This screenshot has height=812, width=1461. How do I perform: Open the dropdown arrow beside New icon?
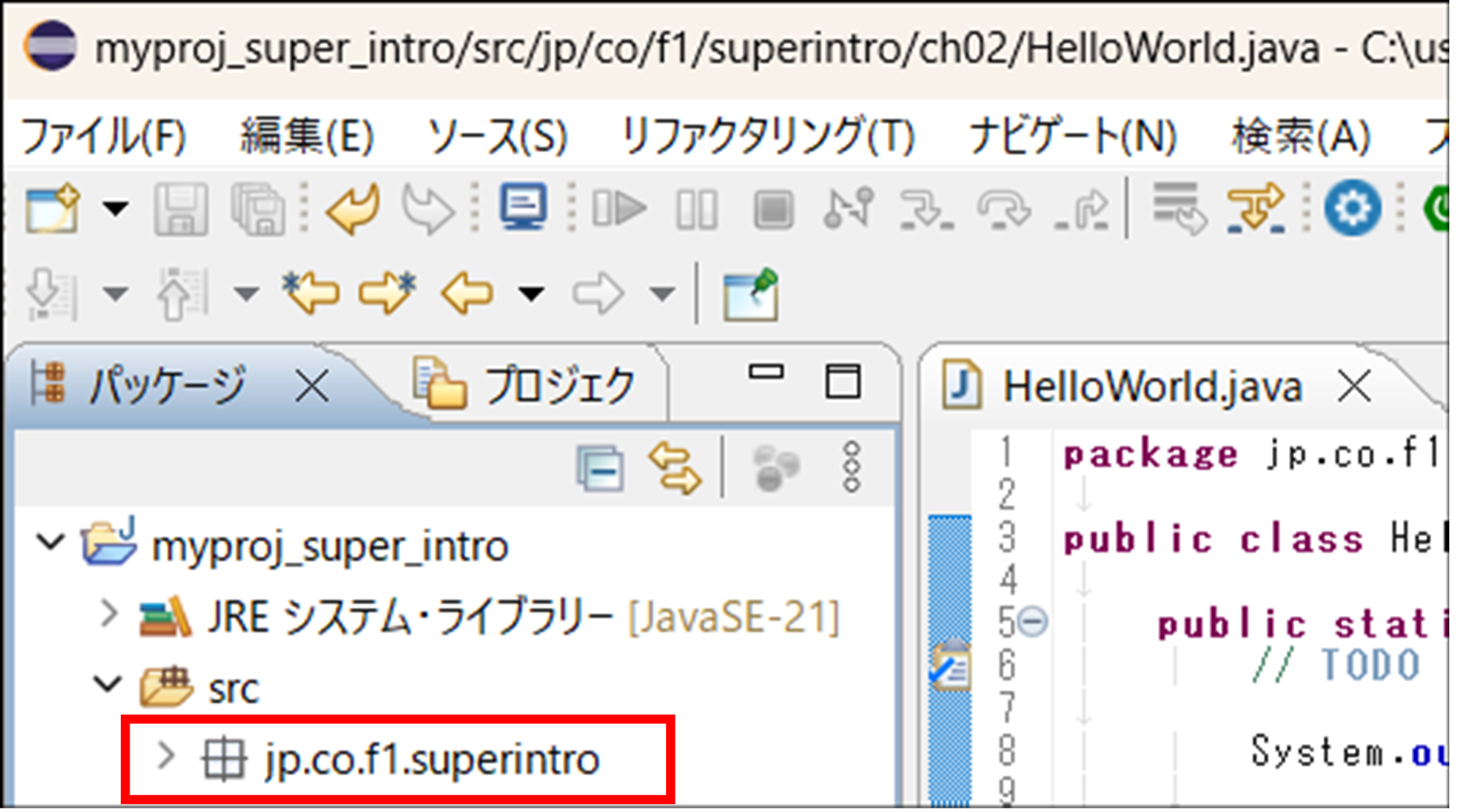point(116,210)
